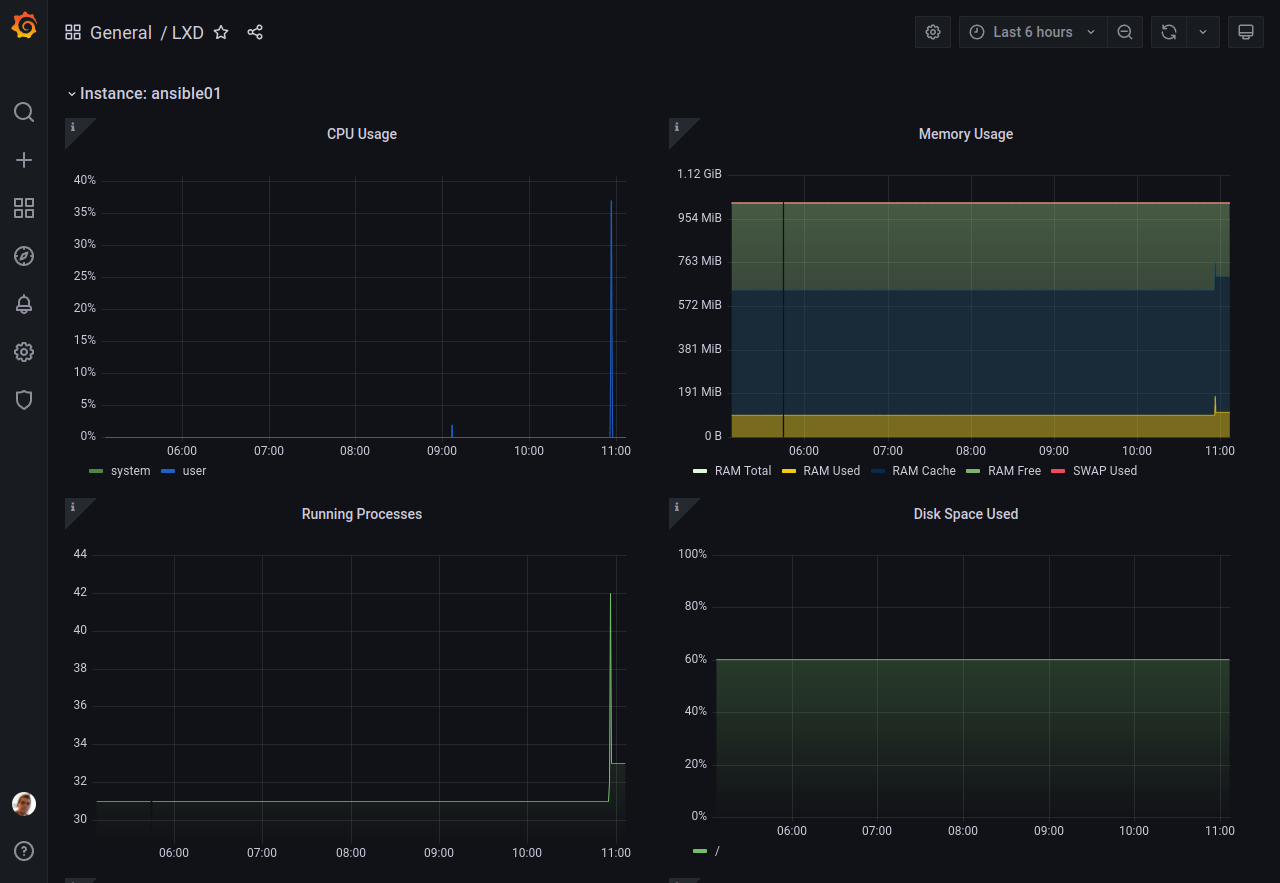1280x883 pixels.
Task: Open dashboard settings gear in top bar
Action: click(933, 32)
